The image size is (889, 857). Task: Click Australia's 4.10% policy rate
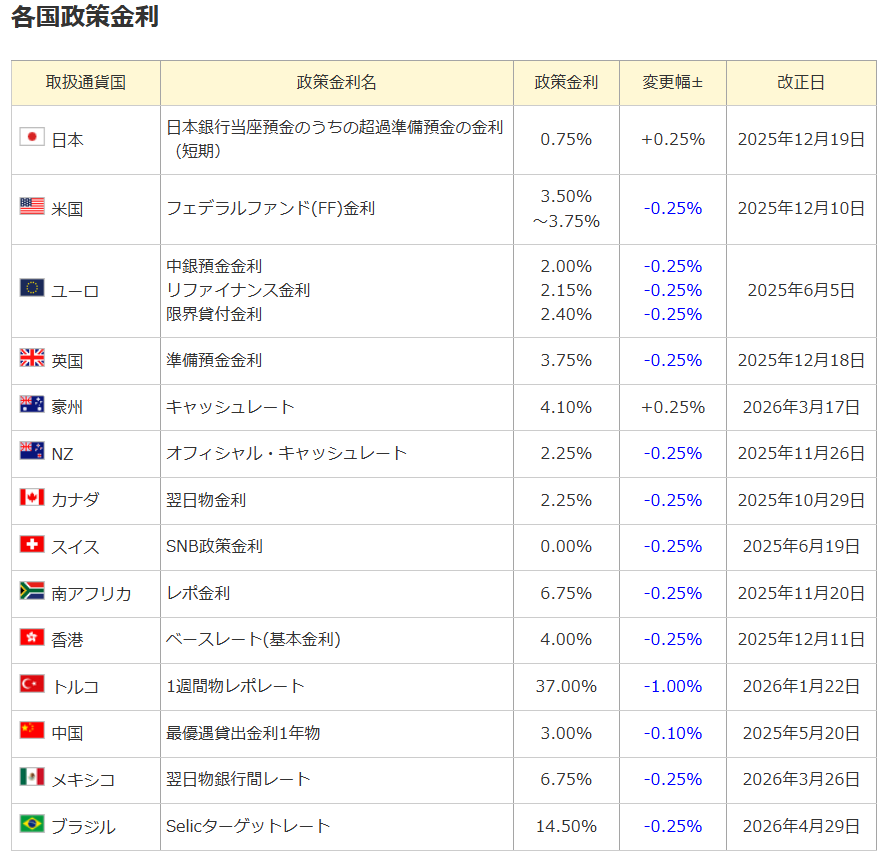coord(566,407)
